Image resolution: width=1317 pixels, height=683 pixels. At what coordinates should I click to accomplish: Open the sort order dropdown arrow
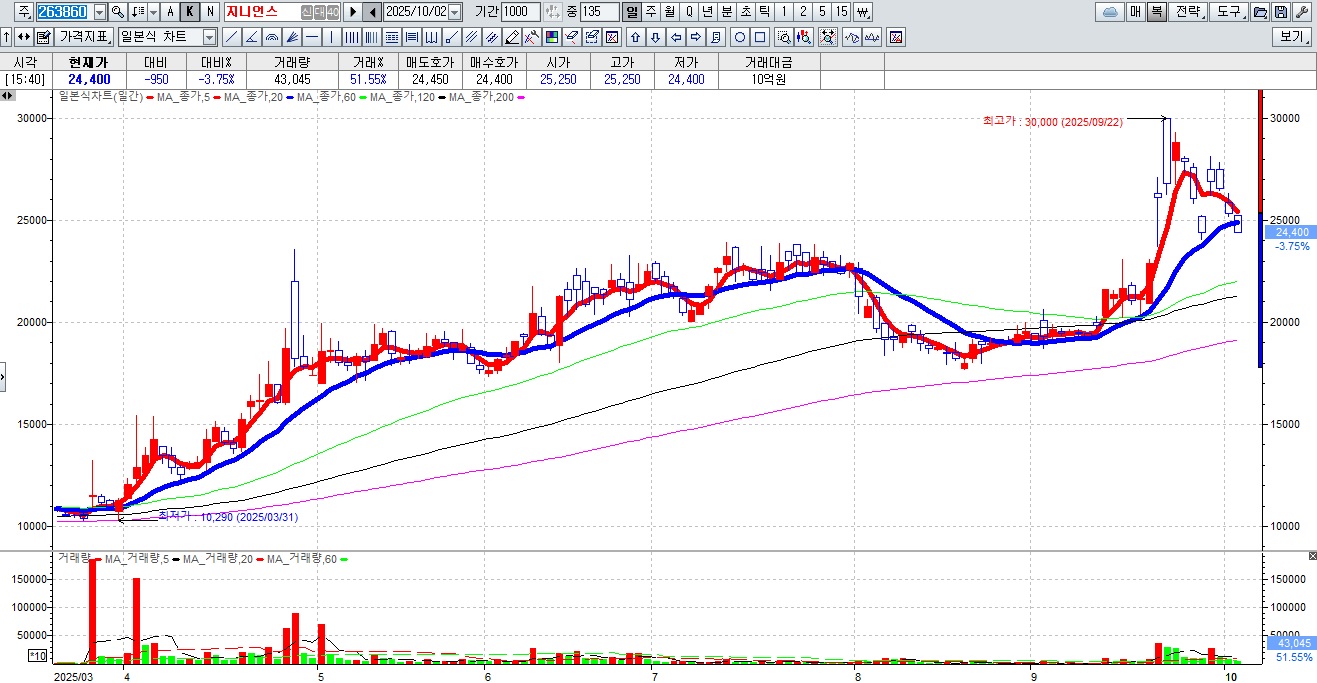(153, 12)
